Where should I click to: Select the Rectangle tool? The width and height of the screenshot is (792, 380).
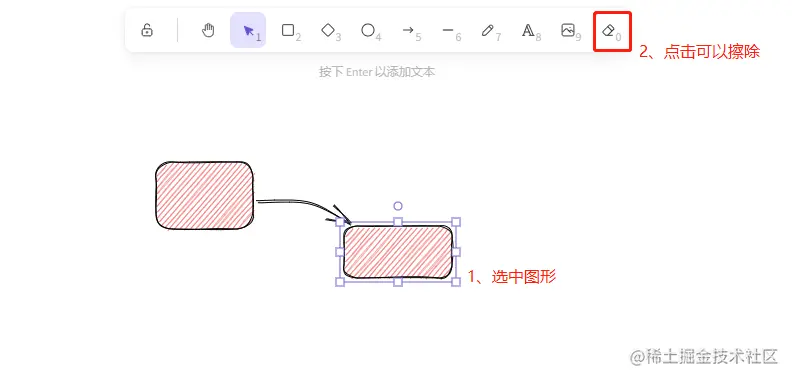click(x=288, y=30)
